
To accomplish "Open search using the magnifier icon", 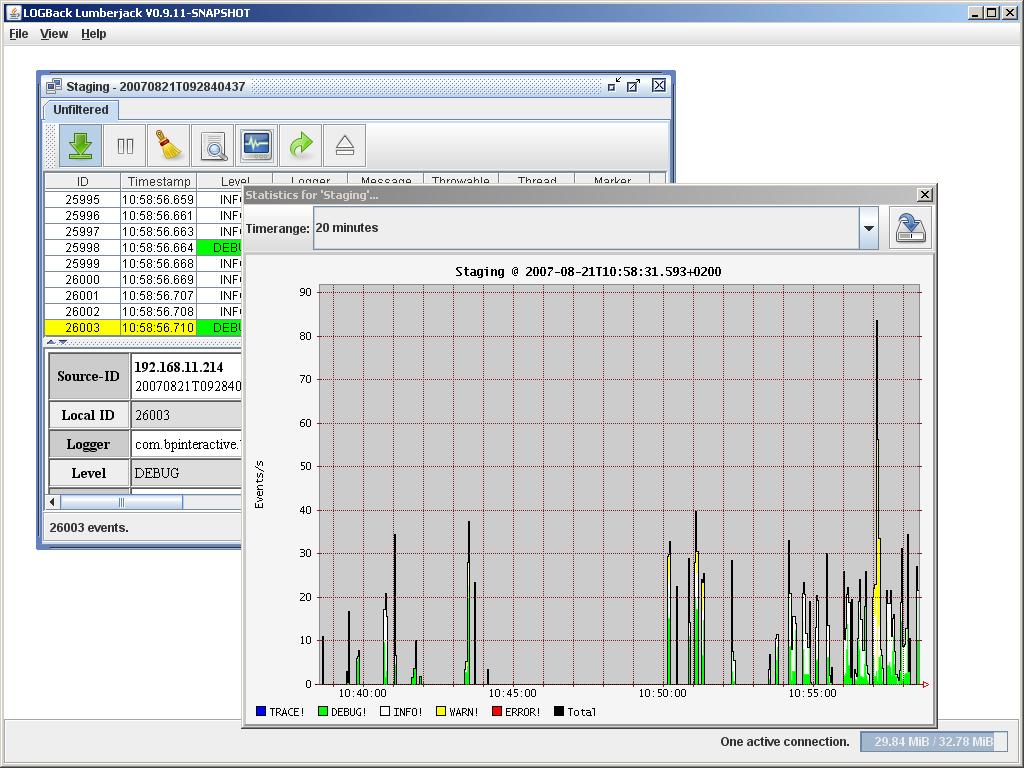I will click(211, 145).
